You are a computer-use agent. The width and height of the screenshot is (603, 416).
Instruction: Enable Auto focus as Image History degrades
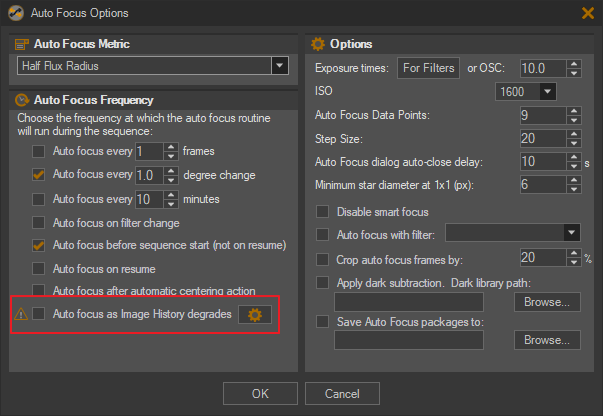[38, 314]
